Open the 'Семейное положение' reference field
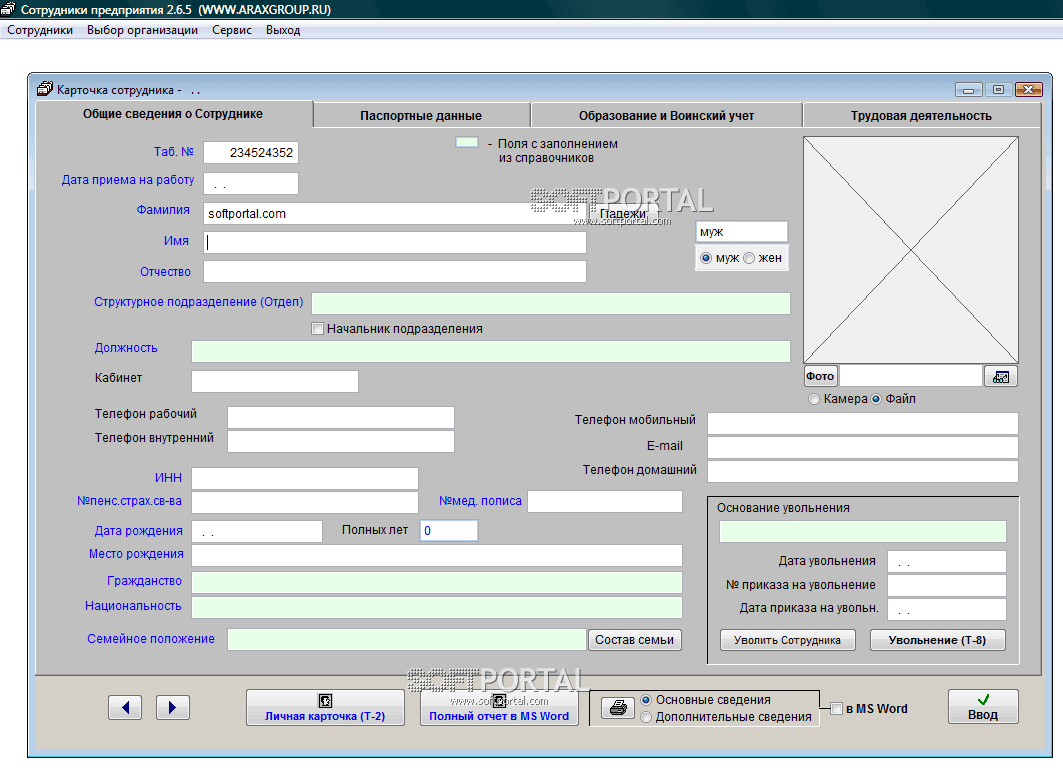The image size is (1063, 773). point(407,639)
